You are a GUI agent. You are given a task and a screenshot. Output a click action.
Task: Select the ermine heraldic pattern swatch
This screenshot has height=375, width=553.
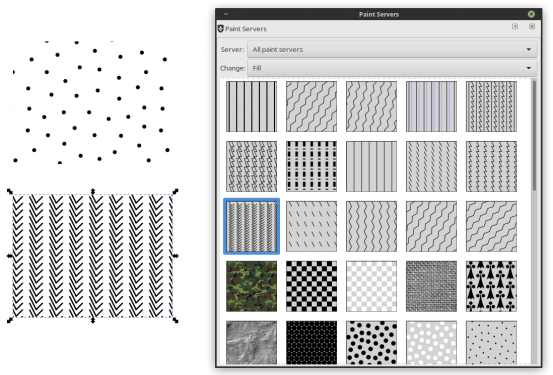pos(491,286)
